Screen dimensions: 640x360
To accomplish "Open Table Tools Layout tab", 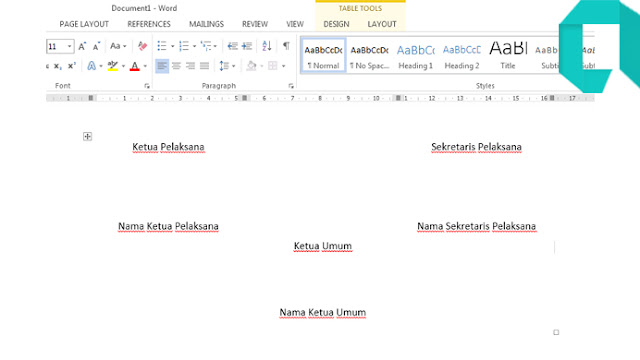I will (x=382, y=24).
